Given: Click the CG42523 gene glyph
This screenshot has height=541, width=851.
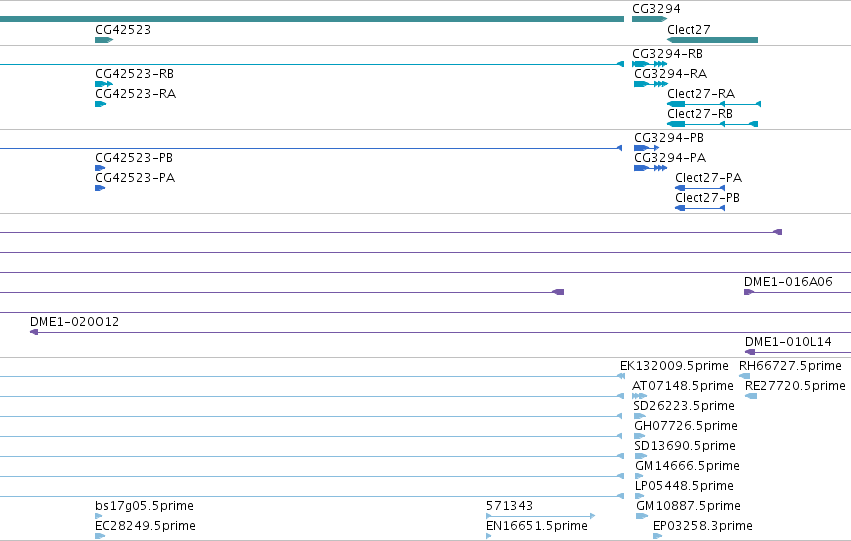Looking at the screenshot, I should point(104,40).
